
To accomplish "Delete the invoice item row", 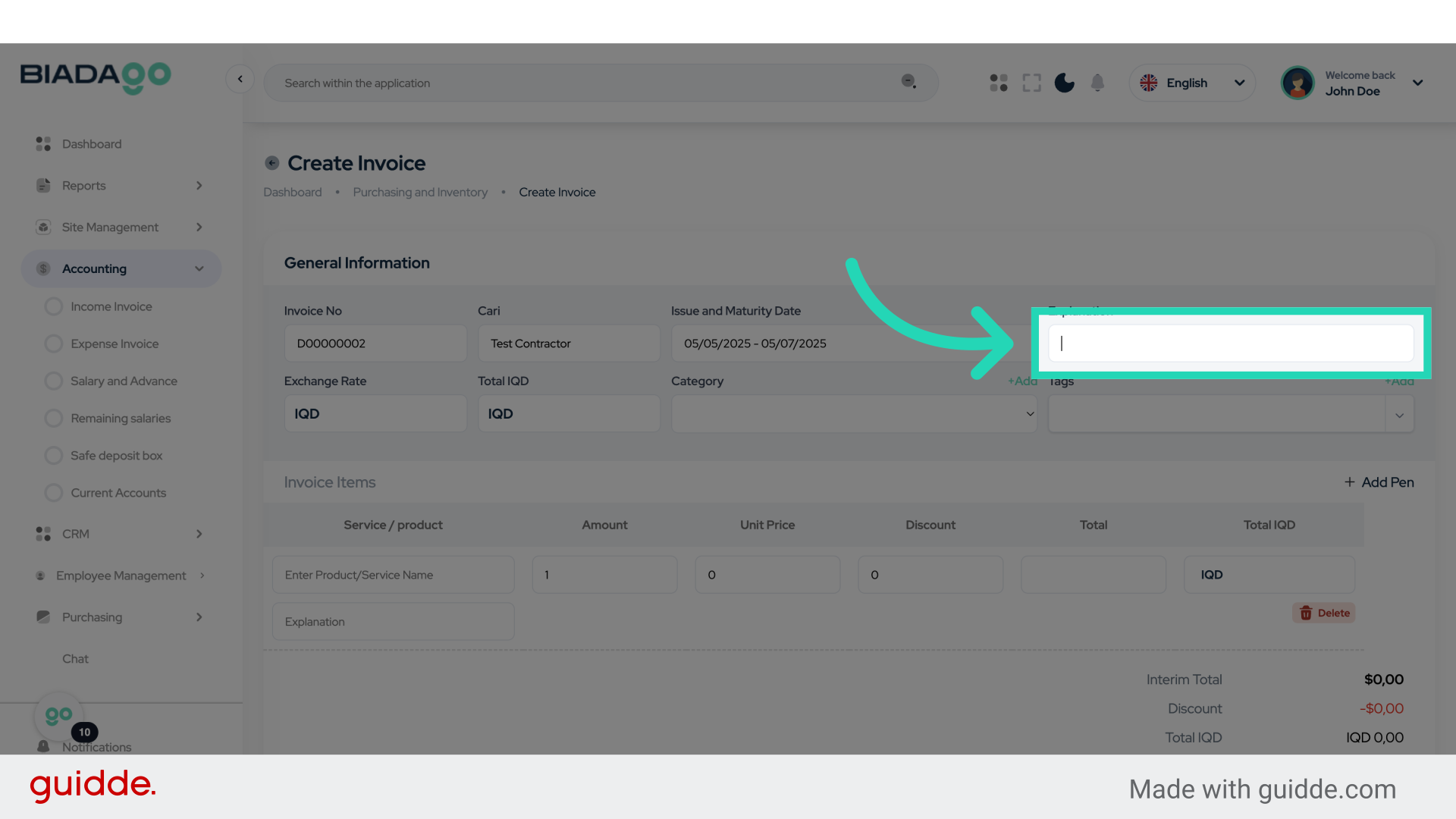I will 1324,613.
